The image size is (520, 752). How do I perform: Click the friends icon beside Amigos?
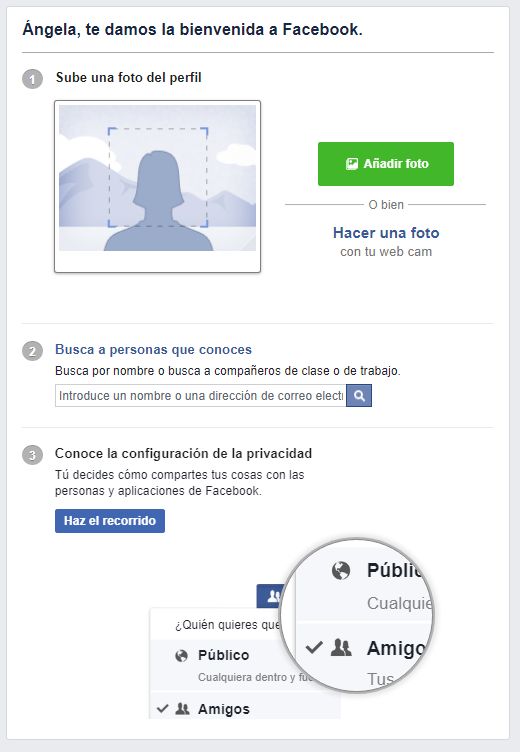(x=182, y=708)
